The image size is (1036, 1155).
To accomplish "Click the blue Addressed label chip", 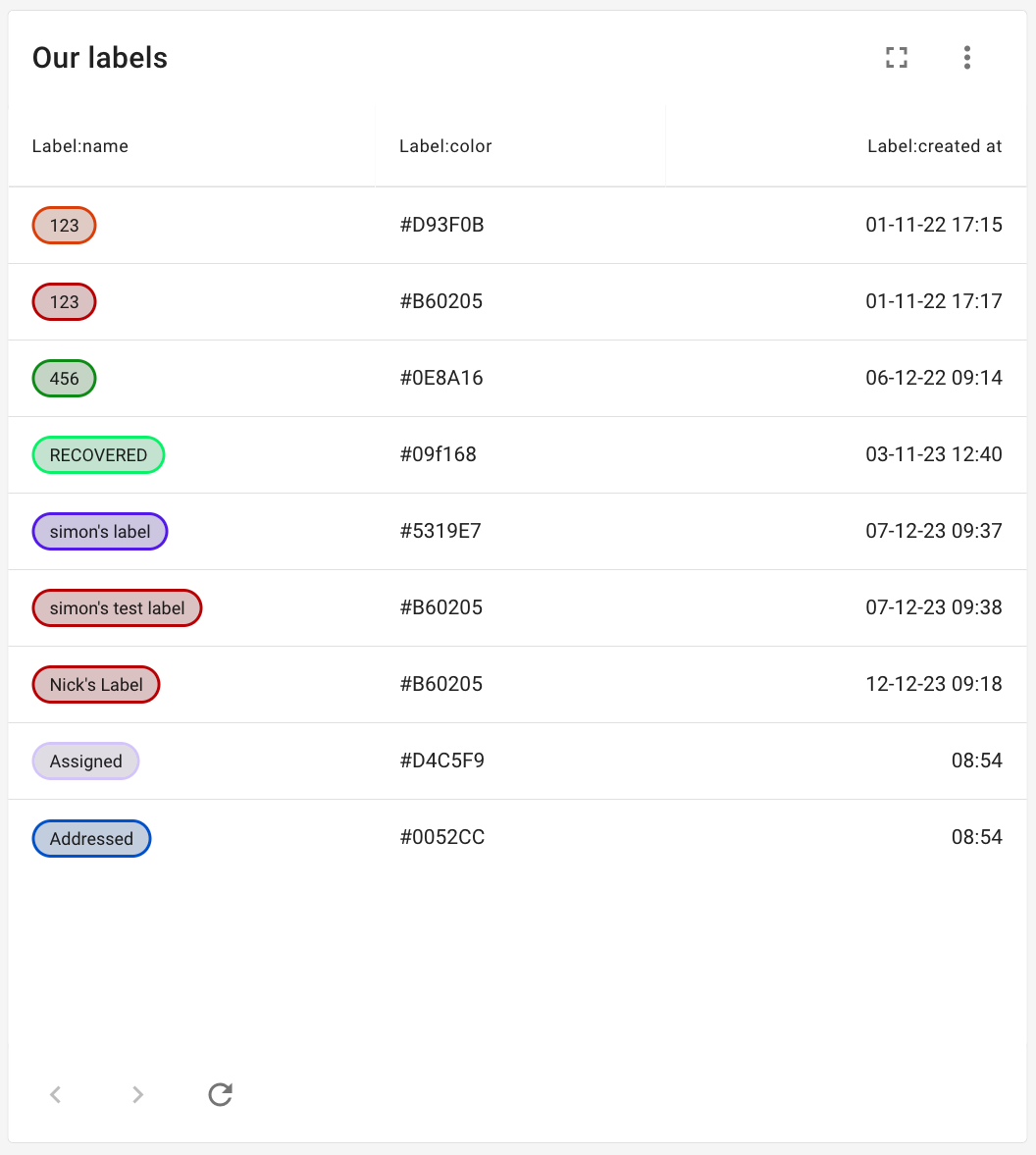I will 91,839.
